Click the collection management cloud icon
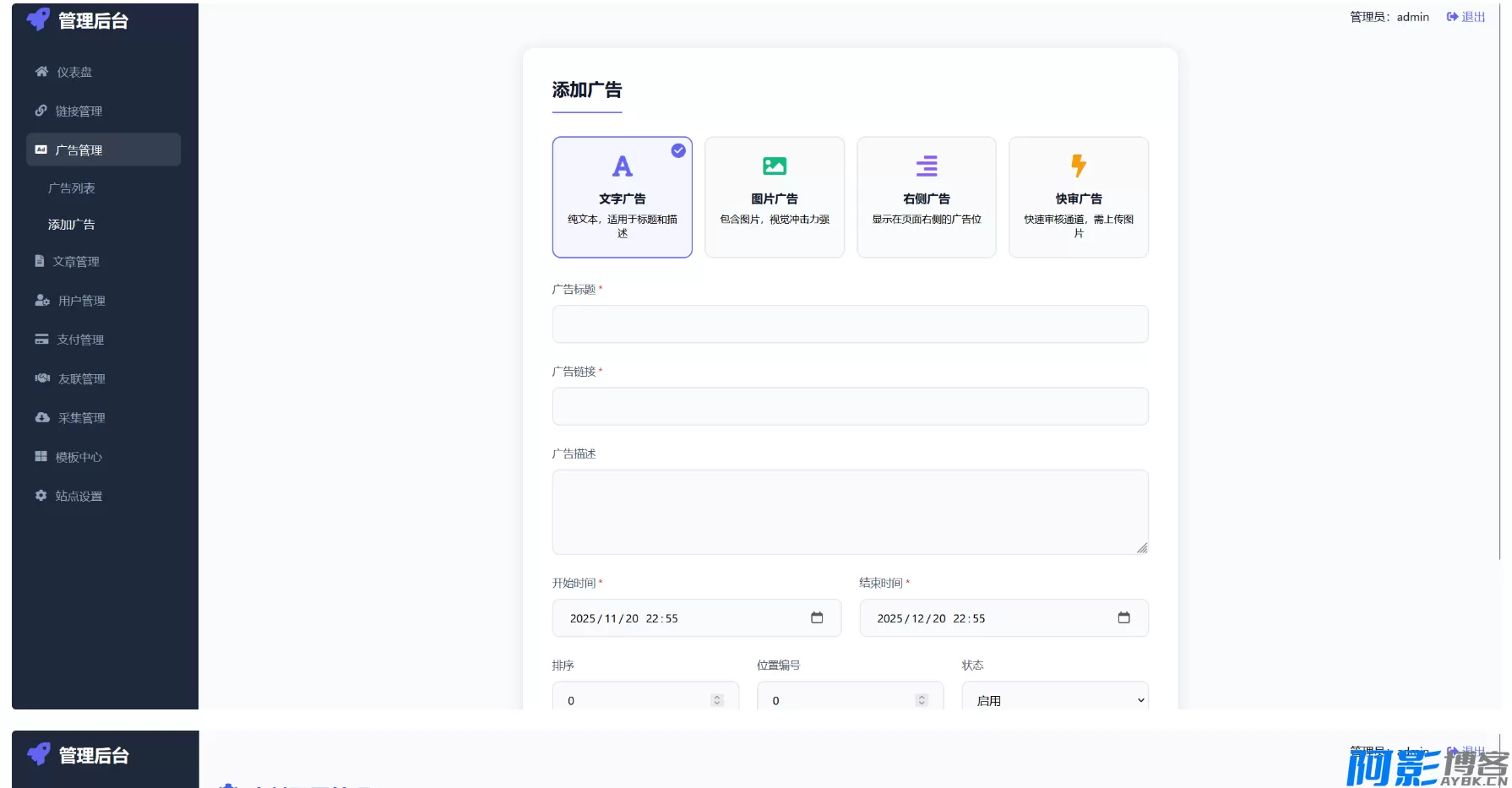The image size is (1512, 788). pos(42,417)
